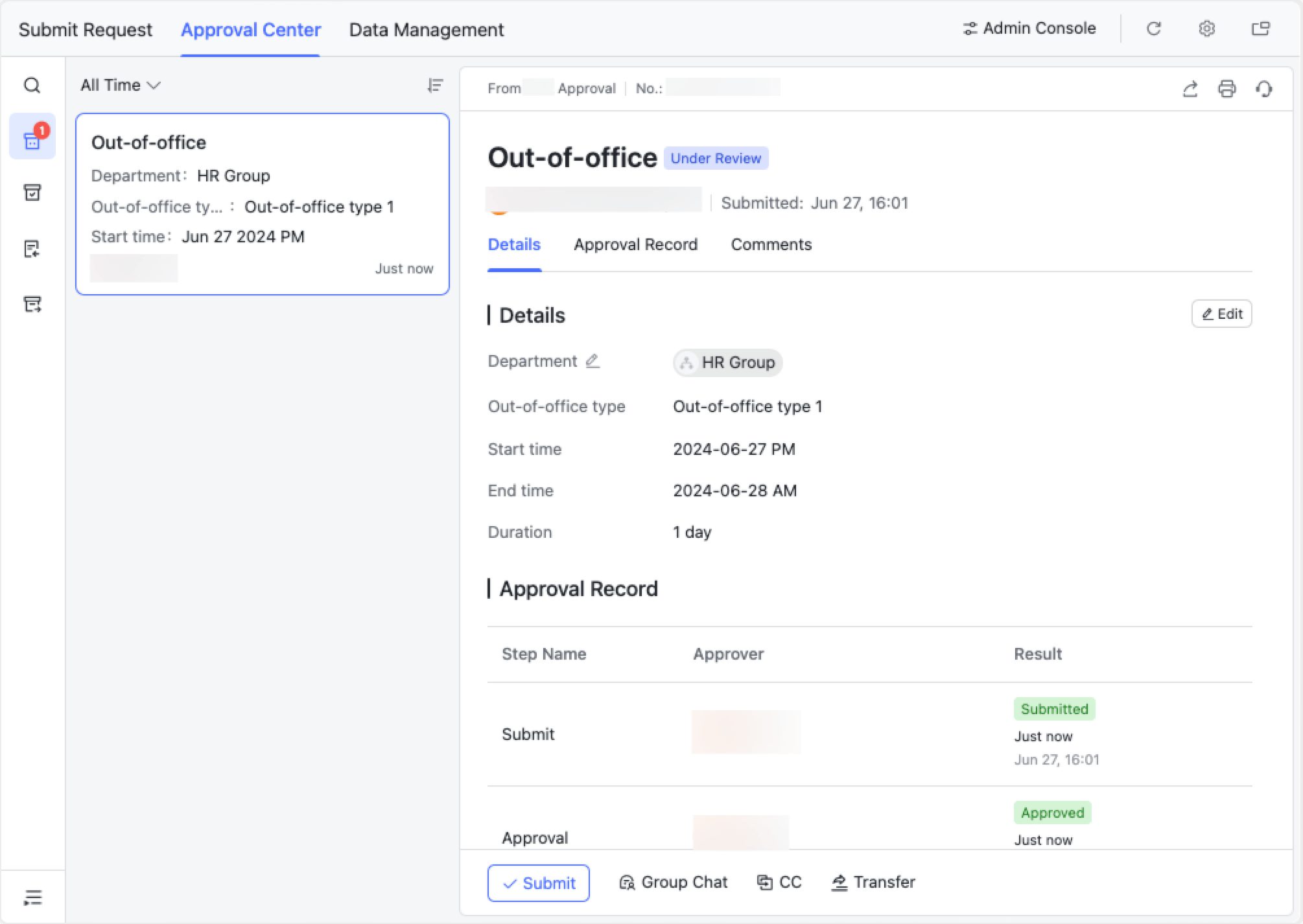The width and height of the screenshot is (1303, 924).
Task: Start a Group Chat for this approval
Action: 673,882
